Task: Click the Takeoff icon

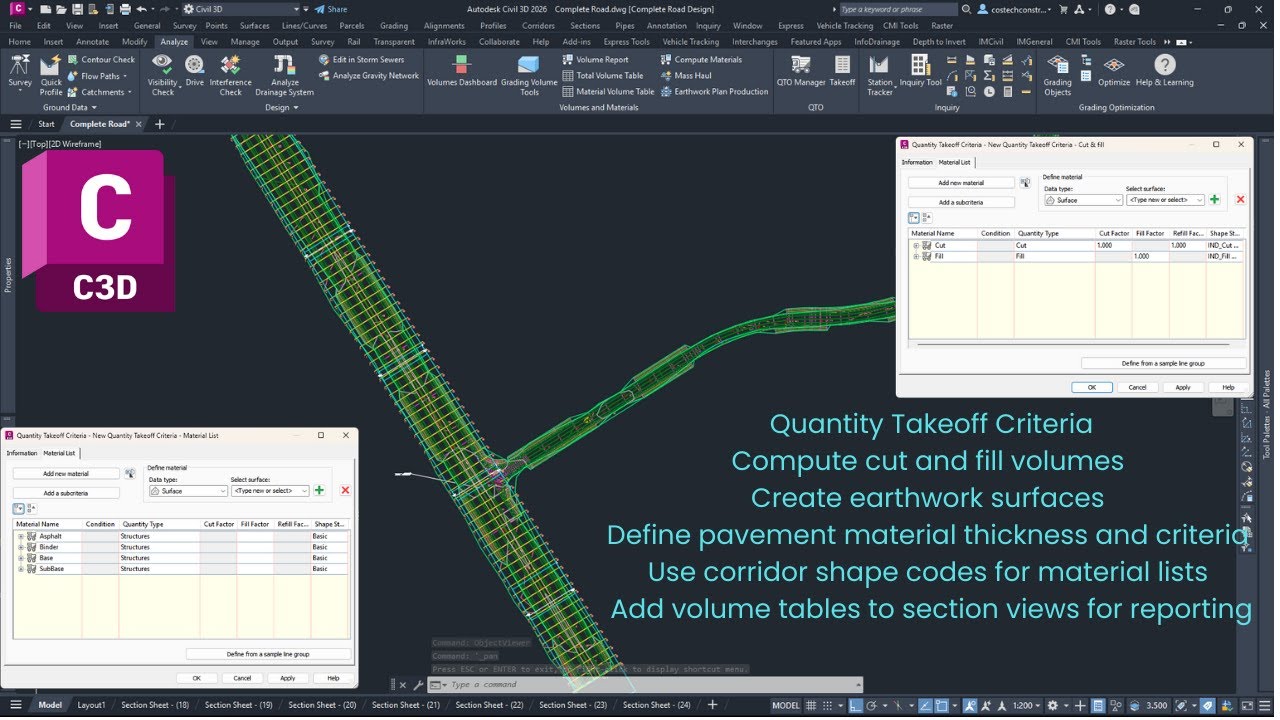Action: (843, 72)
